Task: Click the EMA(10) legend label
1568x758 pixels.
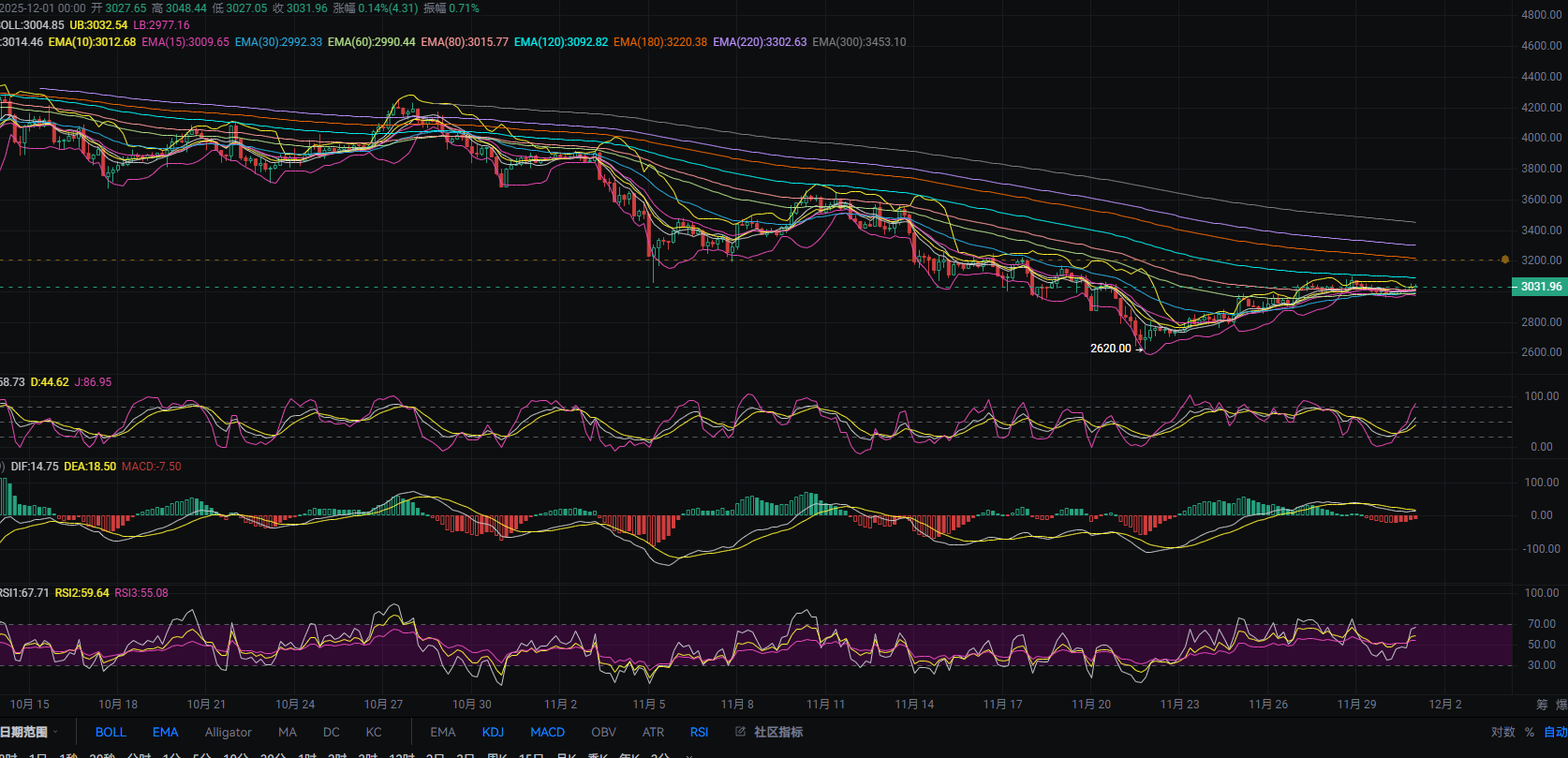Action: pyautogui.click(x=92, y=42)
